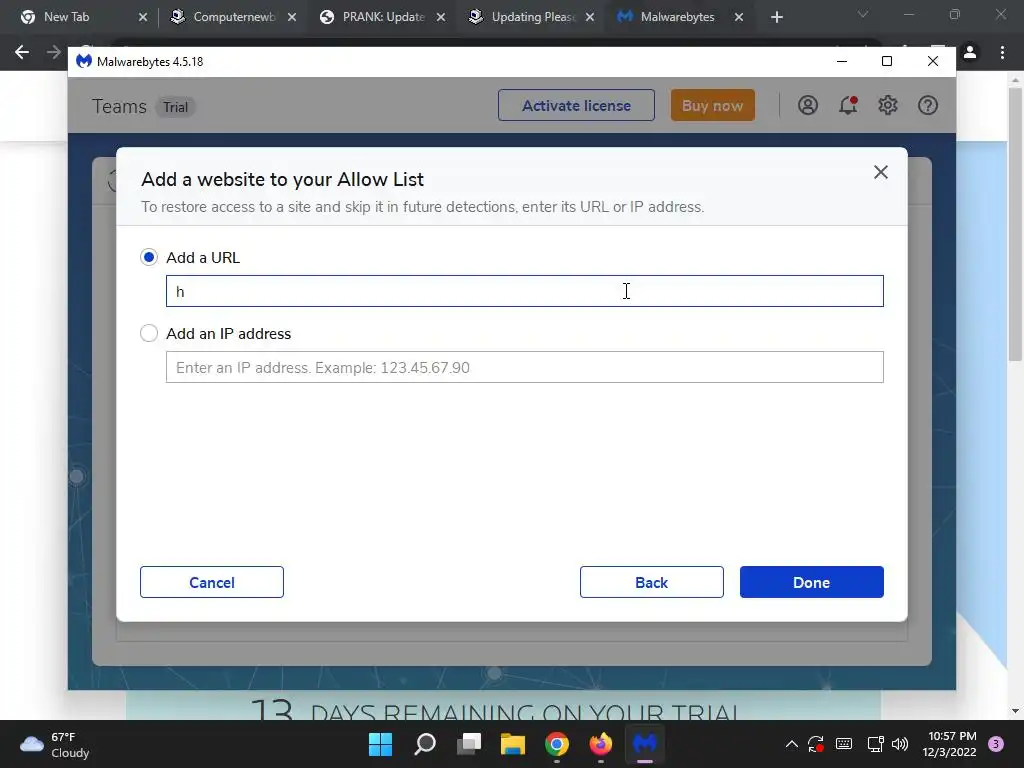Click the scrollbar down arrow
The height and width of the screenshot is (768, 1024).
1015,711
